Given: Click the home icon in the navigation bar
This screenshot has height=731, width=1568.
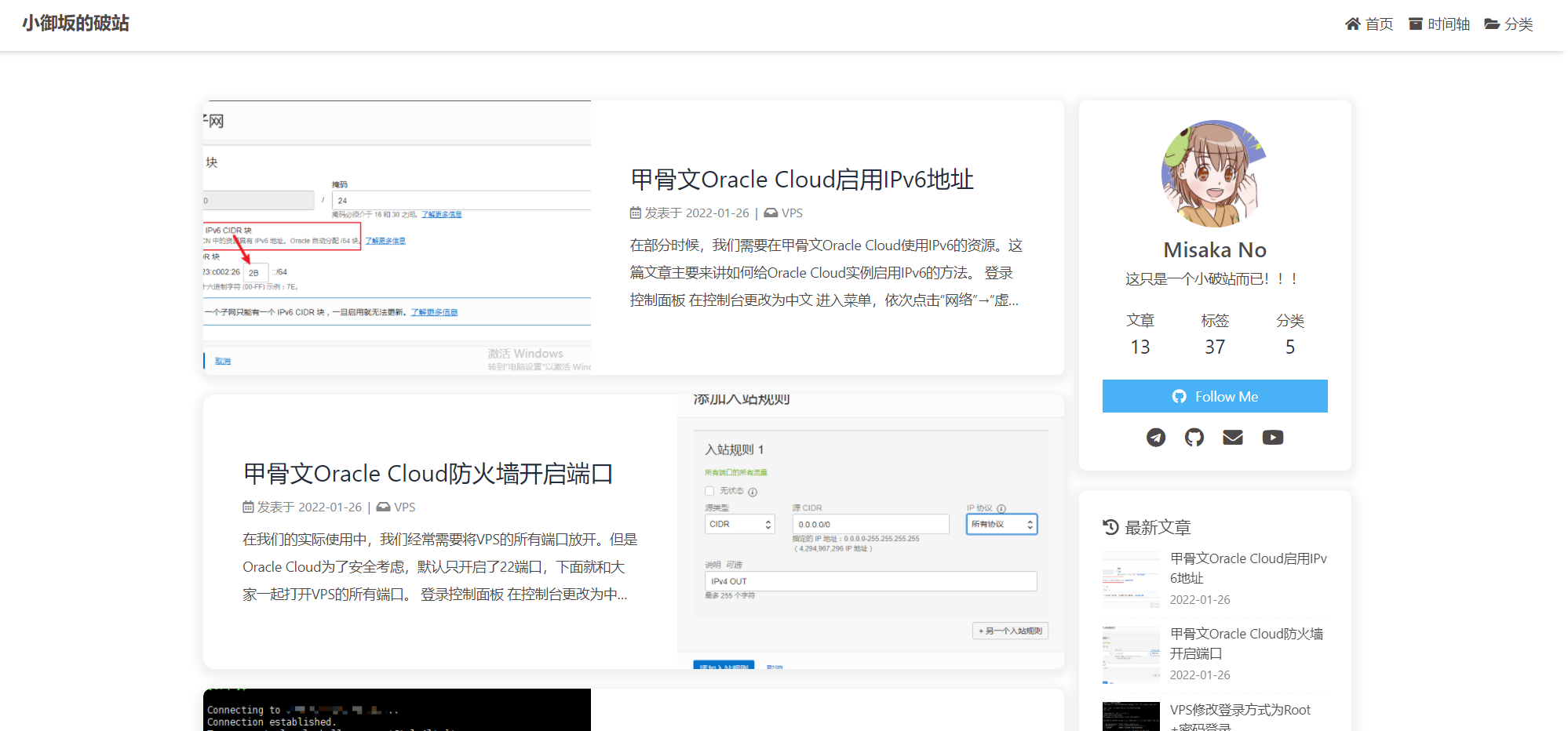Looking at the screenshot, I should point(1352,24).
